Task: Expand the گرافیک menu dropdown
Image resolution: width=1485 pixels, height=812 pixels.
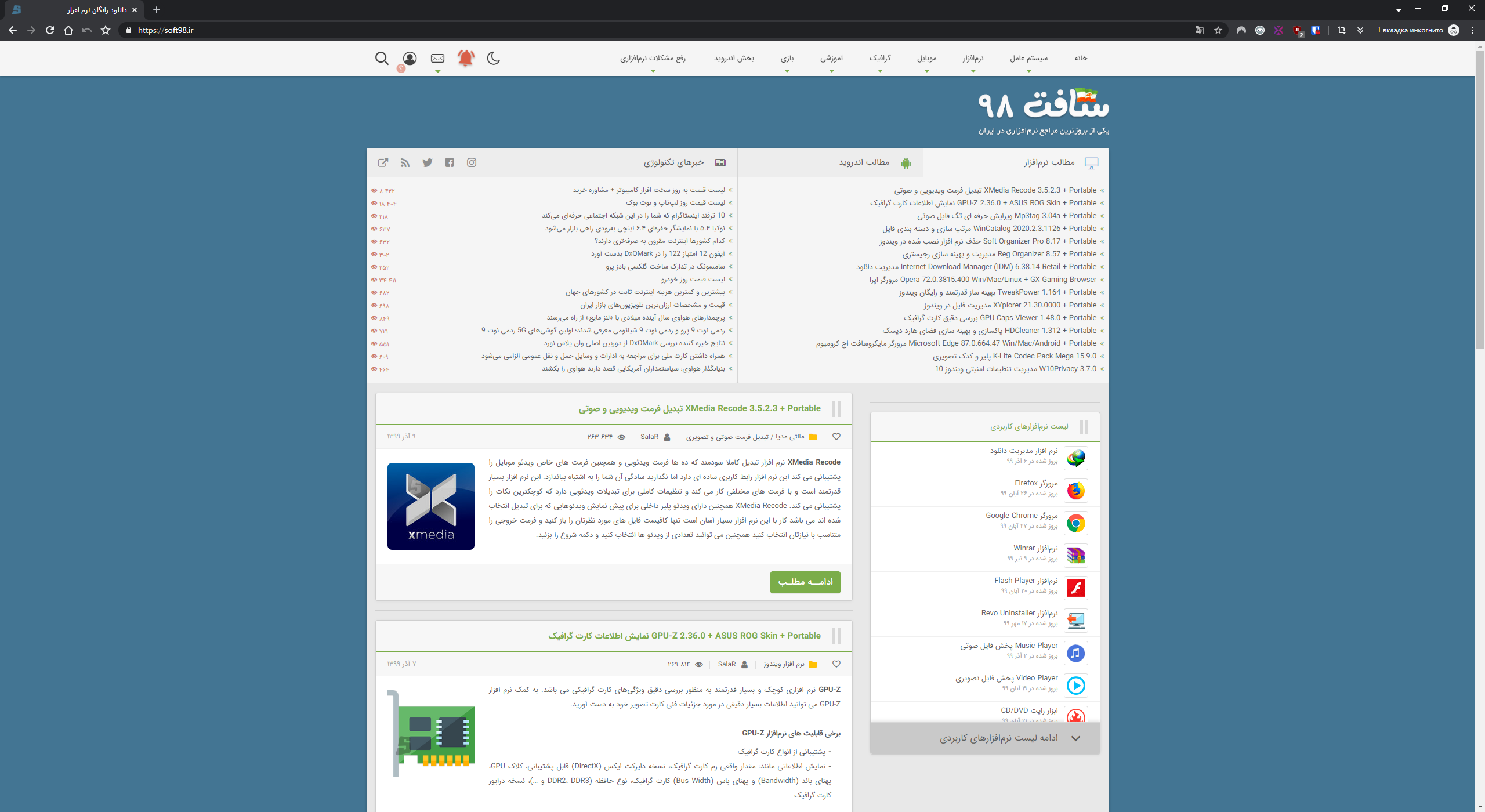Action: click(880, 59)
